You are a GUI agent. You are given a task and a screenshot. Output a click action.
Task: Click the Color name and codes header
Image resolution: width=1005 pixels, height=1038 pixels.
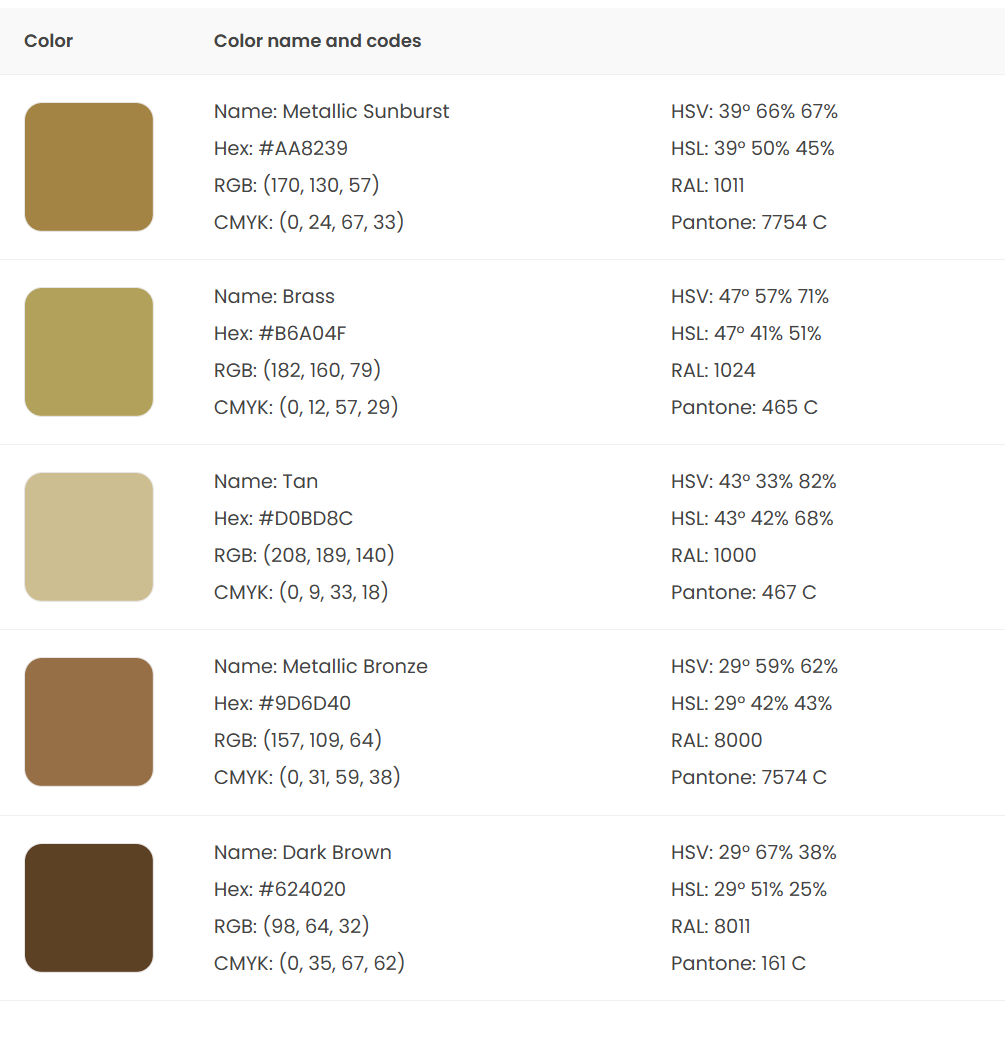click(317, 41)
